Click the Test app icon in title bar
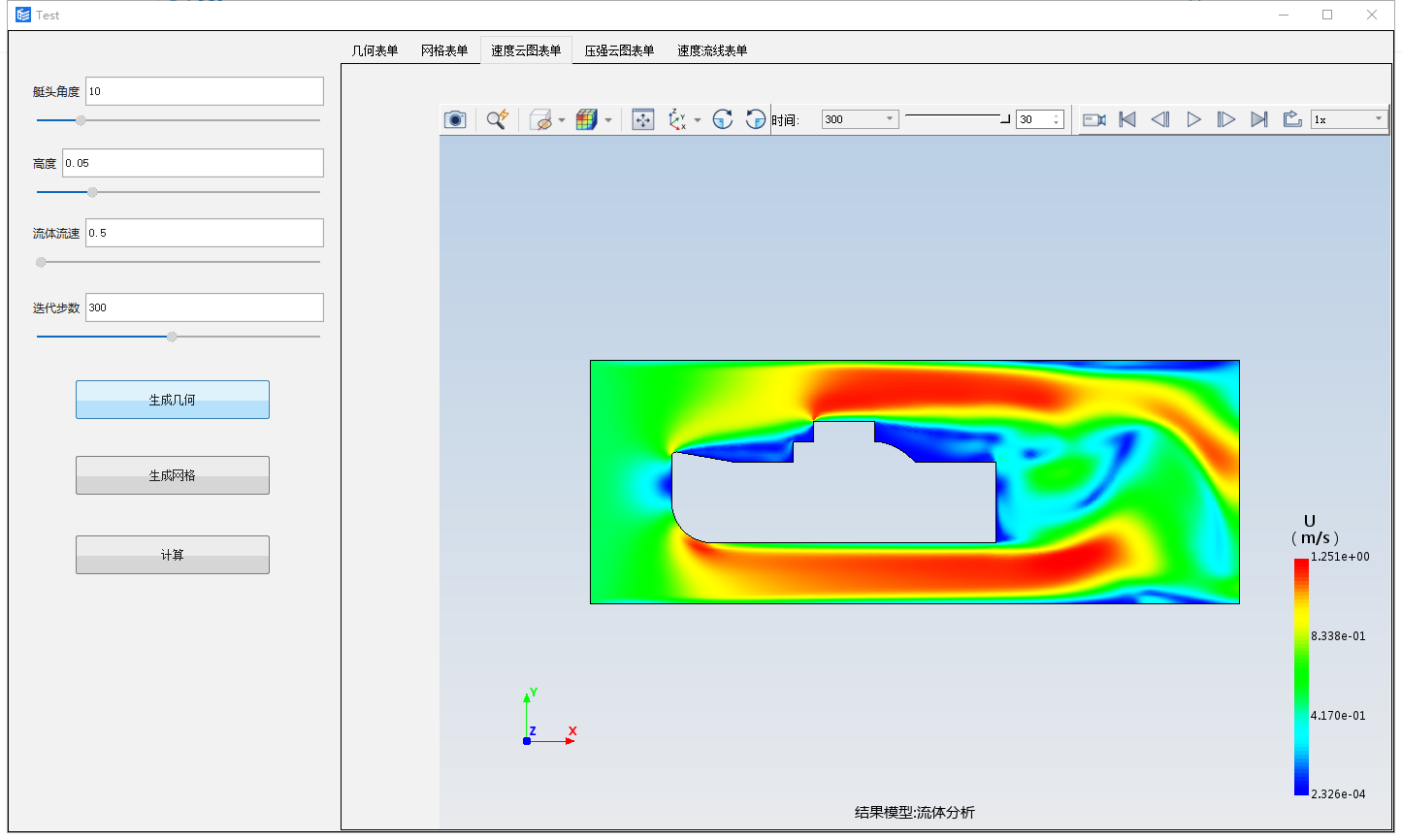The width and height of the screenshot is (1402, 840). click(x=23, y=15)
